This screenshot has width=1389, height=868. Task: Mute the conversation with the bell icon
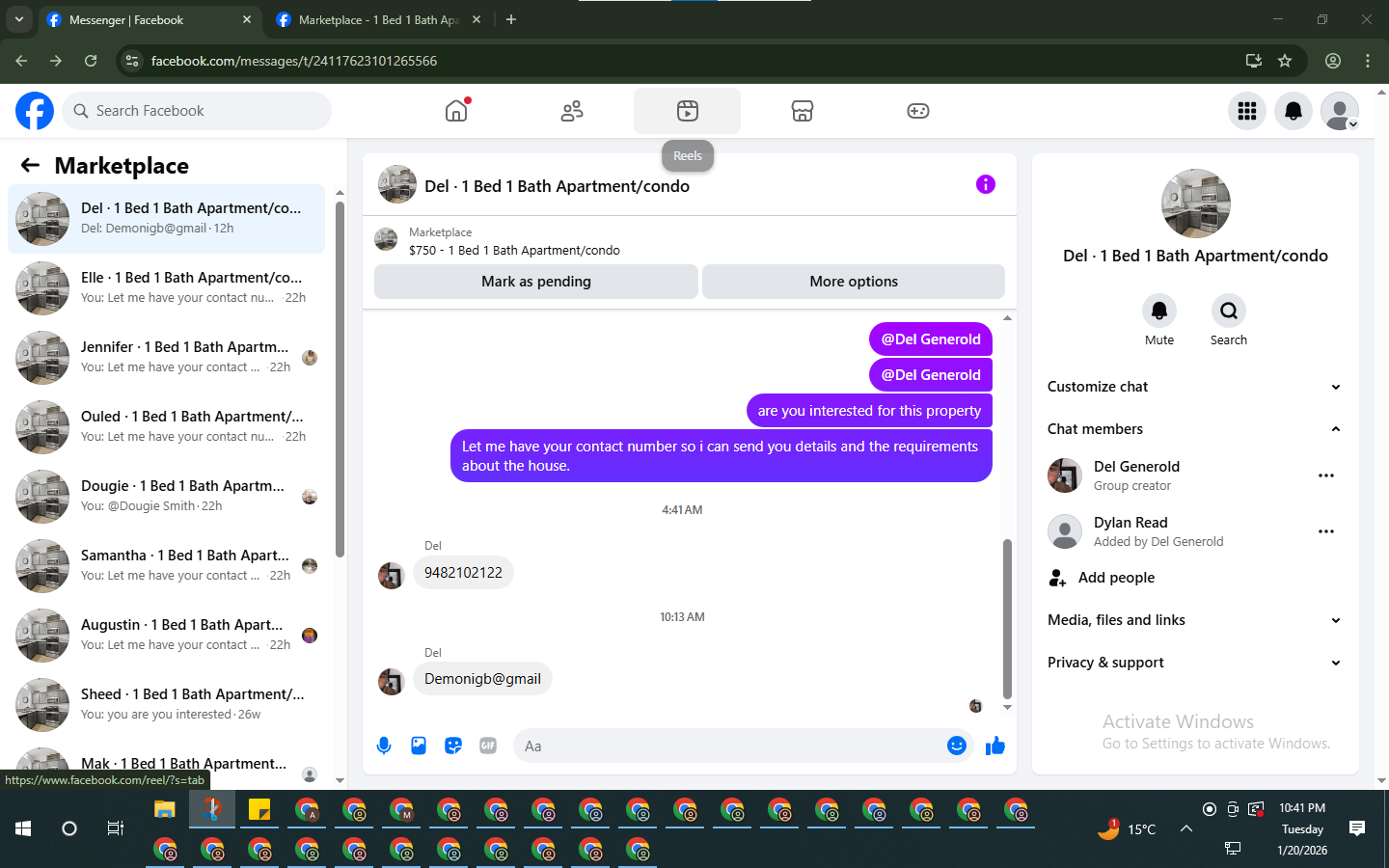pyautogui.click(x=1159, y=311)
